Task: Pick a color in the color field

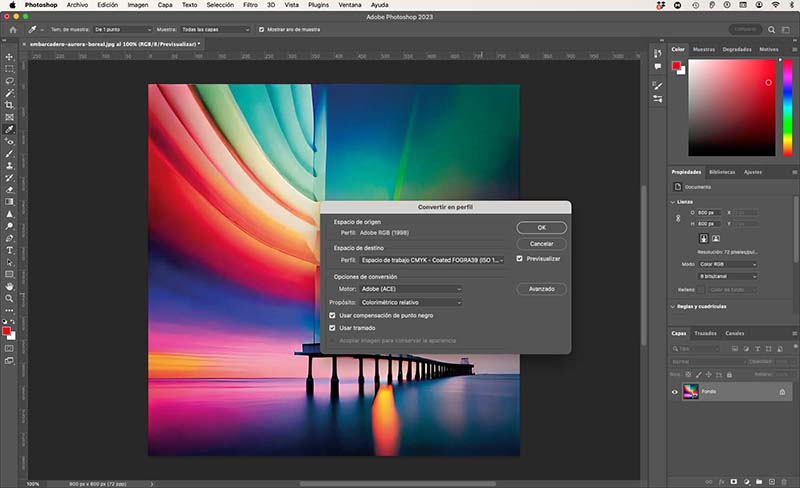Action: pyautogui.click(x=732, y=107)
